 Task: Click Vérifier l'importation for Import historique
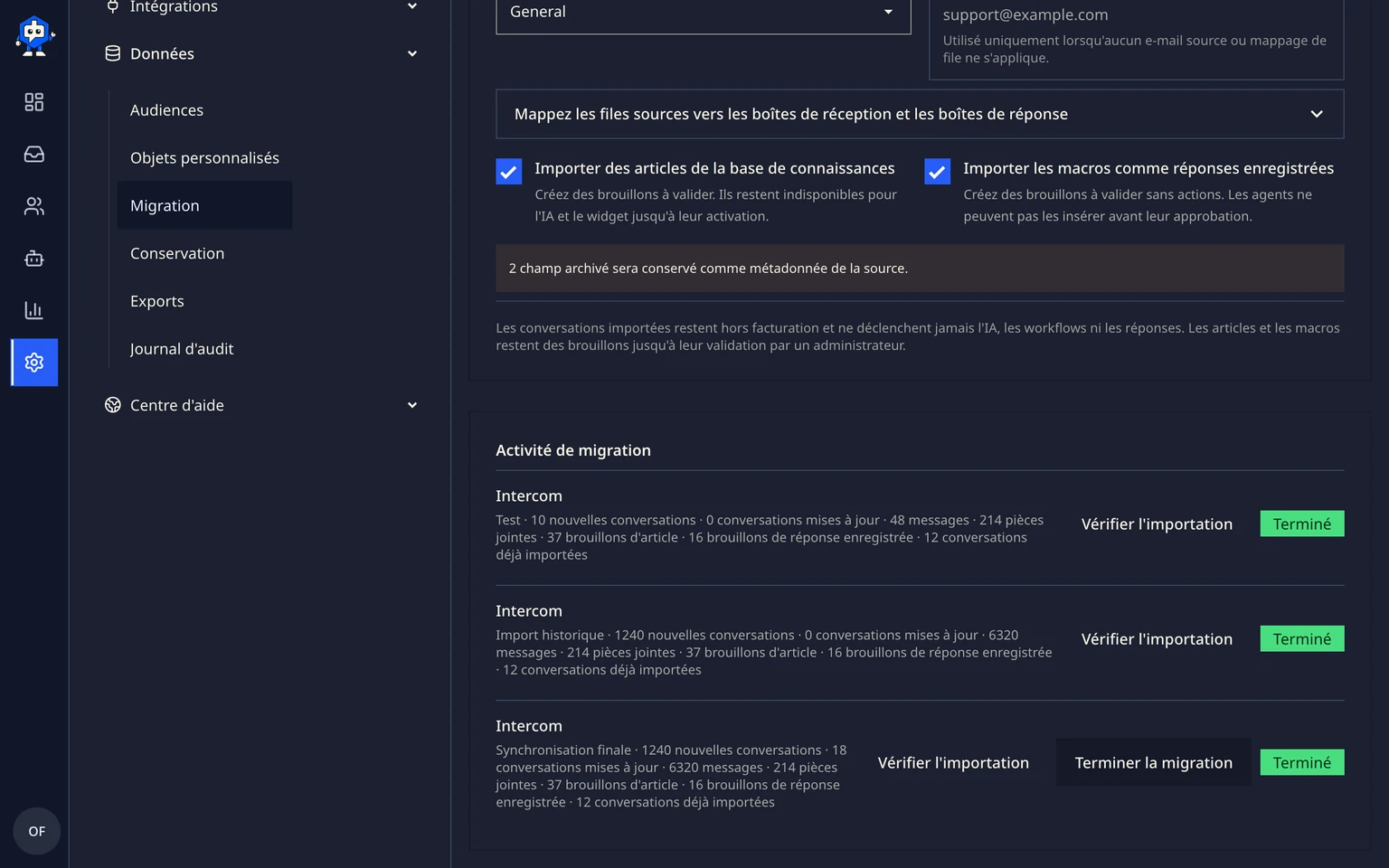[x=1157, y=639]
